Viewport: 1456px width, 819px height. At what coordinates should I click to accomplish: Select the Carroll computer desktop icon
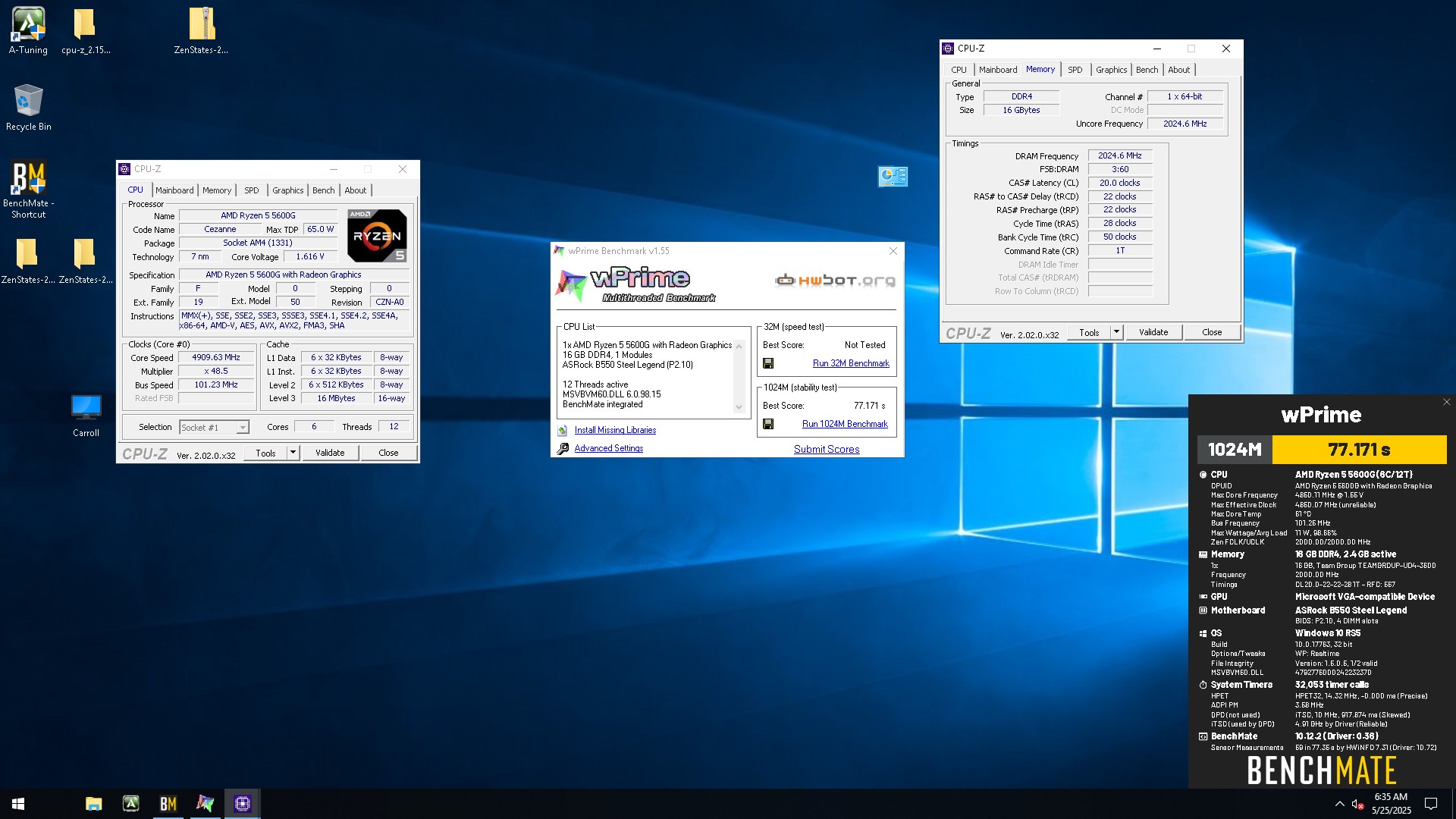[x=86, y=415]
